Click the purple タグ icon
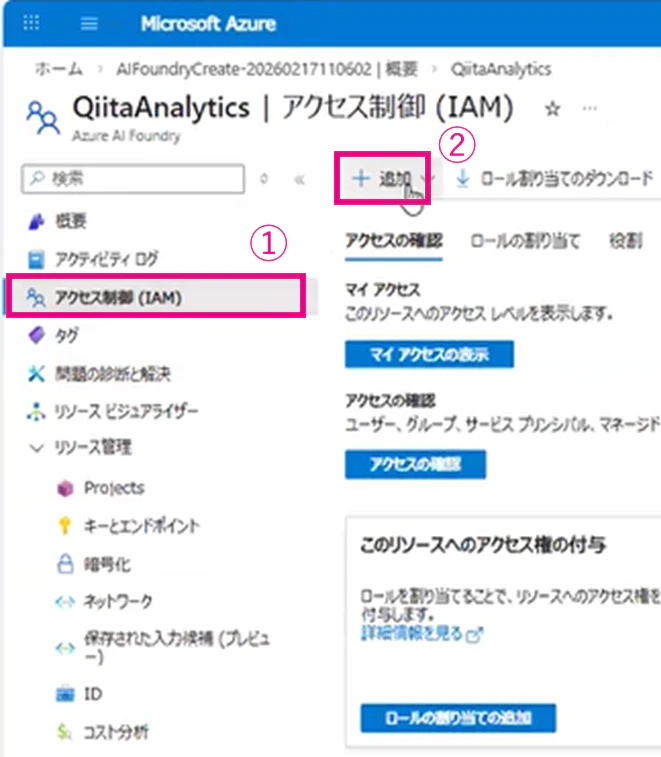The width and height of the screenshot is (661, 757). 36,335
